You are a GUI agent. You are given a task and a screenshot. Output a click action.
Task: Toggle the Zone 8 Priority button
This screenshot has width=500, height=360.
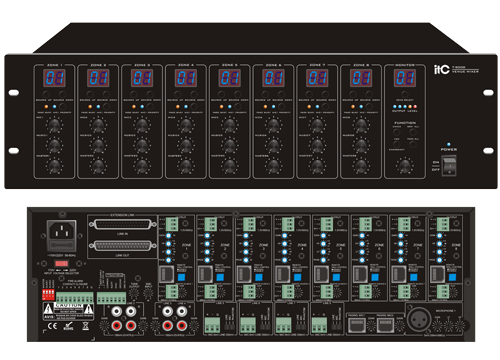tap(370, 107)
